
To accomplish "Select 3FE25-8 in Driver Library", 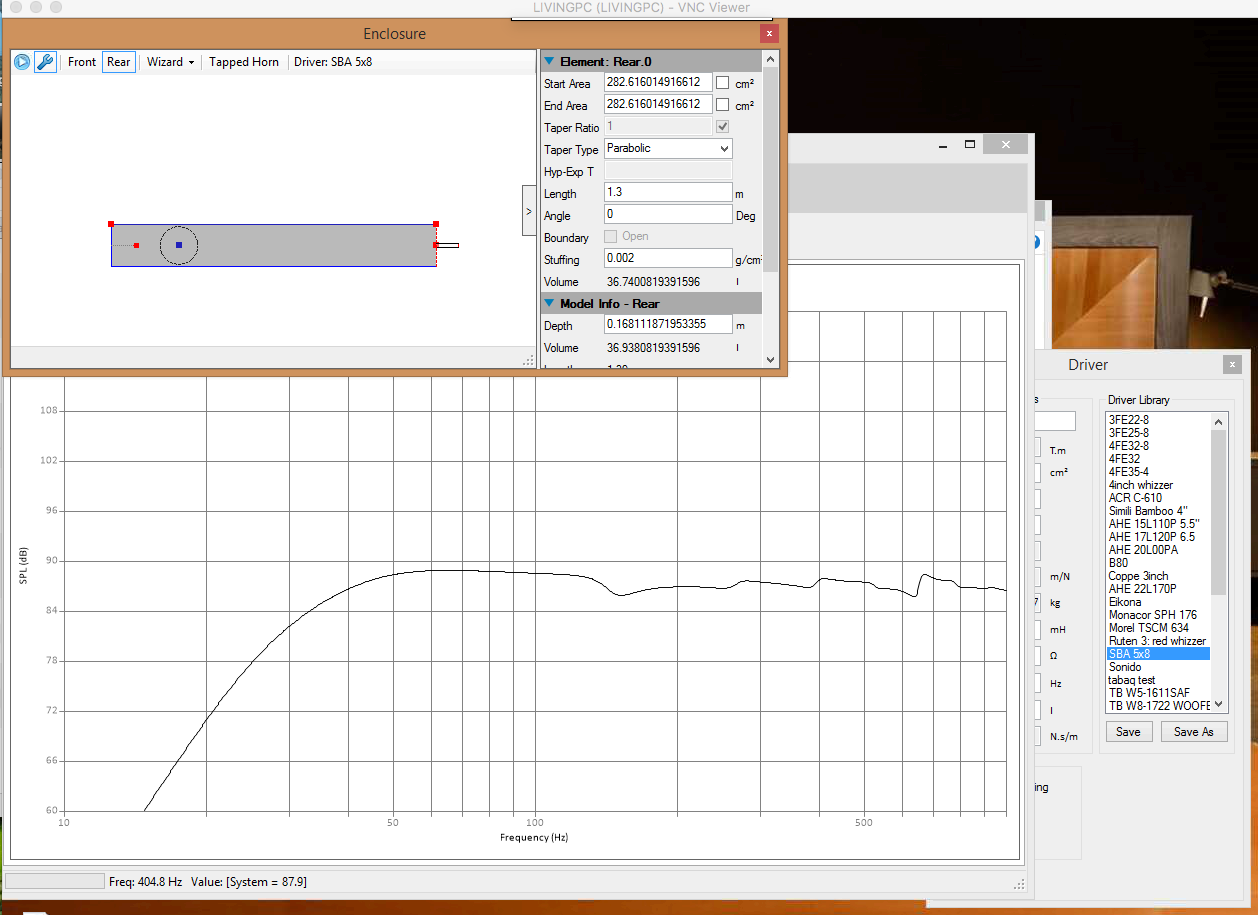I will pyautogui.click(x=1129, y=433).
